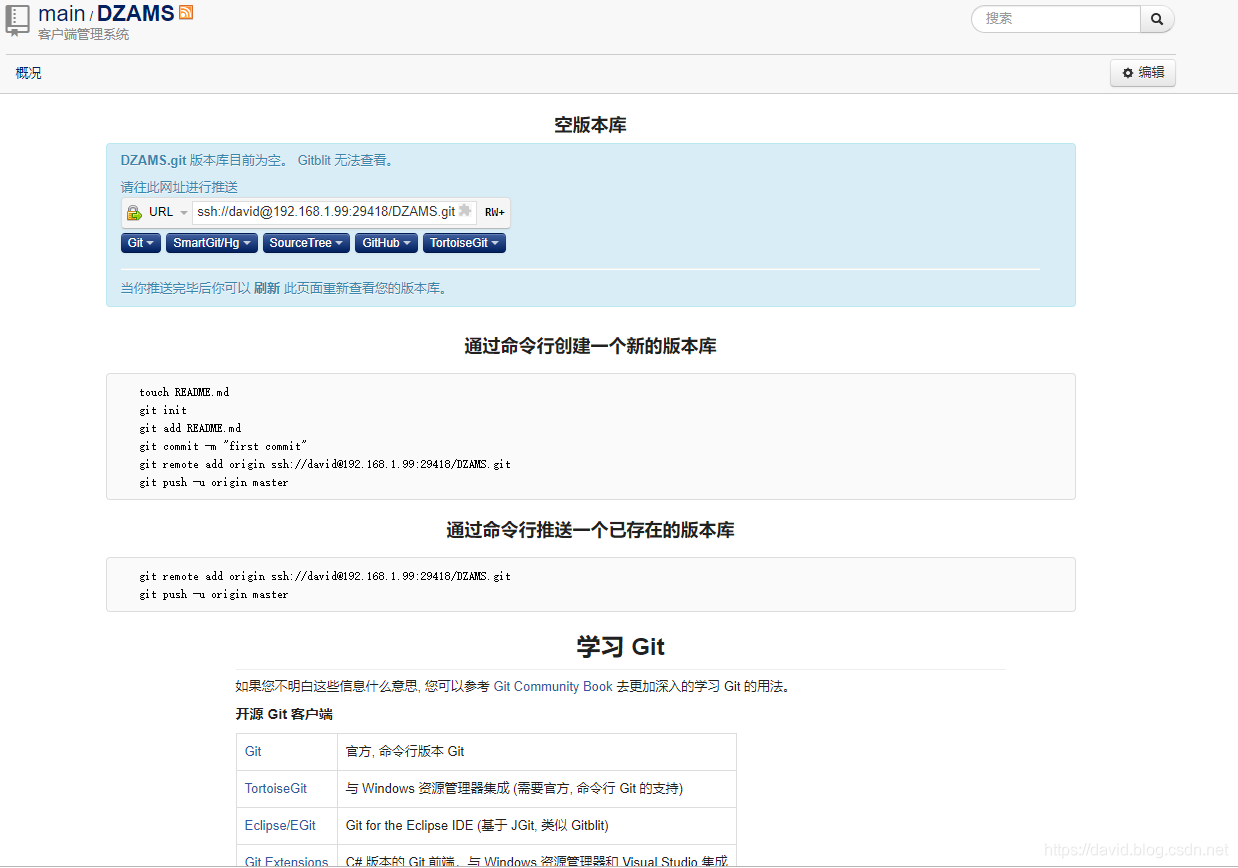Click the 'git add README.md' command line

pos(190,428)
